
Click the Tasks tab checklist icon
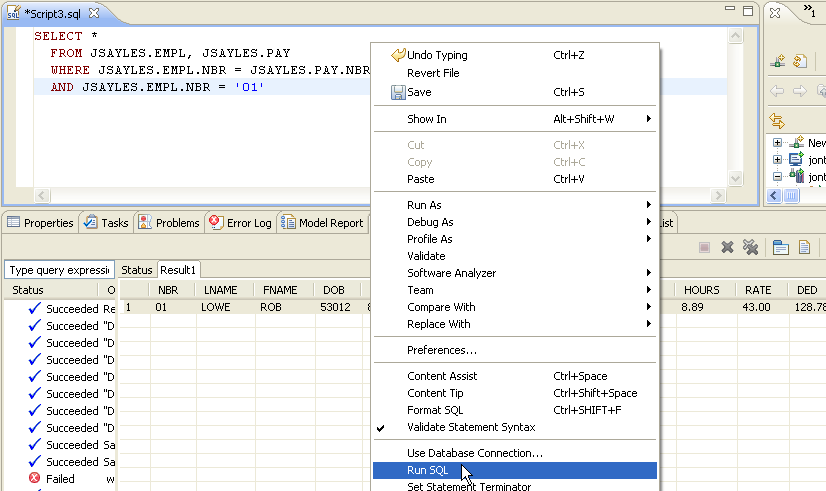tap(91, 222)
